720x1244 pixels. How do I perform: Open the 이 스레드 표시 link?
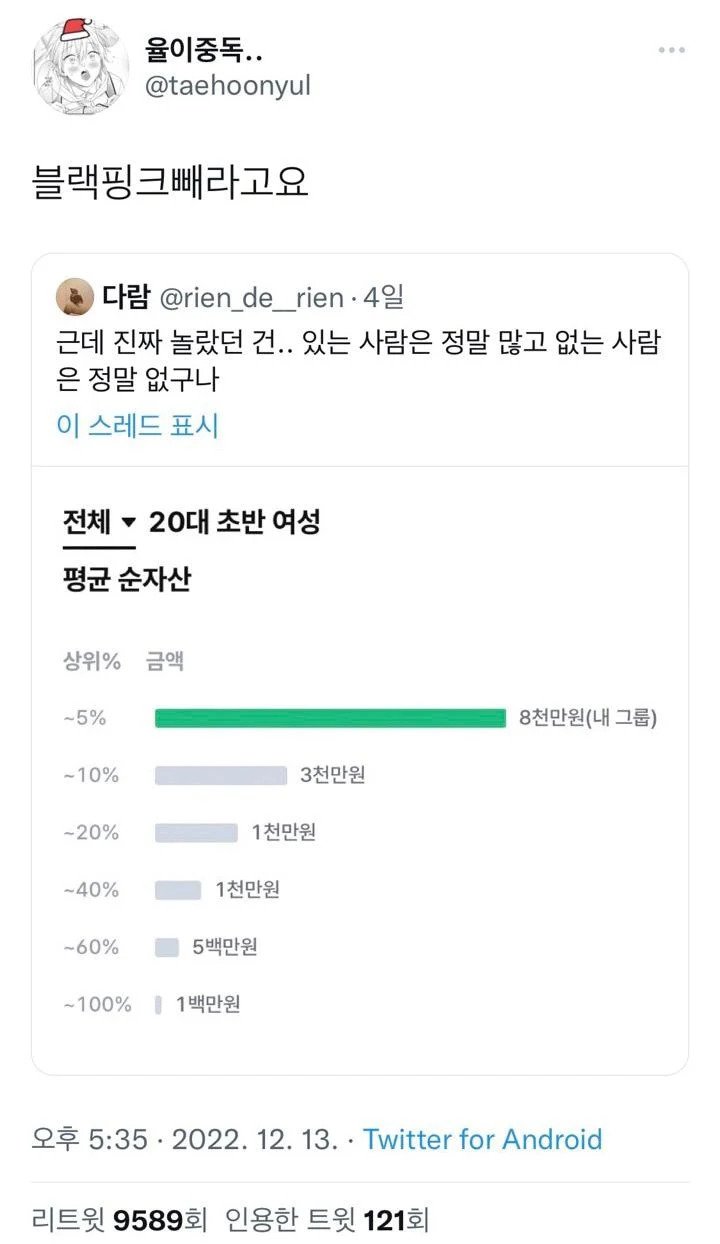pyautogui.click(x=138, y=425)
